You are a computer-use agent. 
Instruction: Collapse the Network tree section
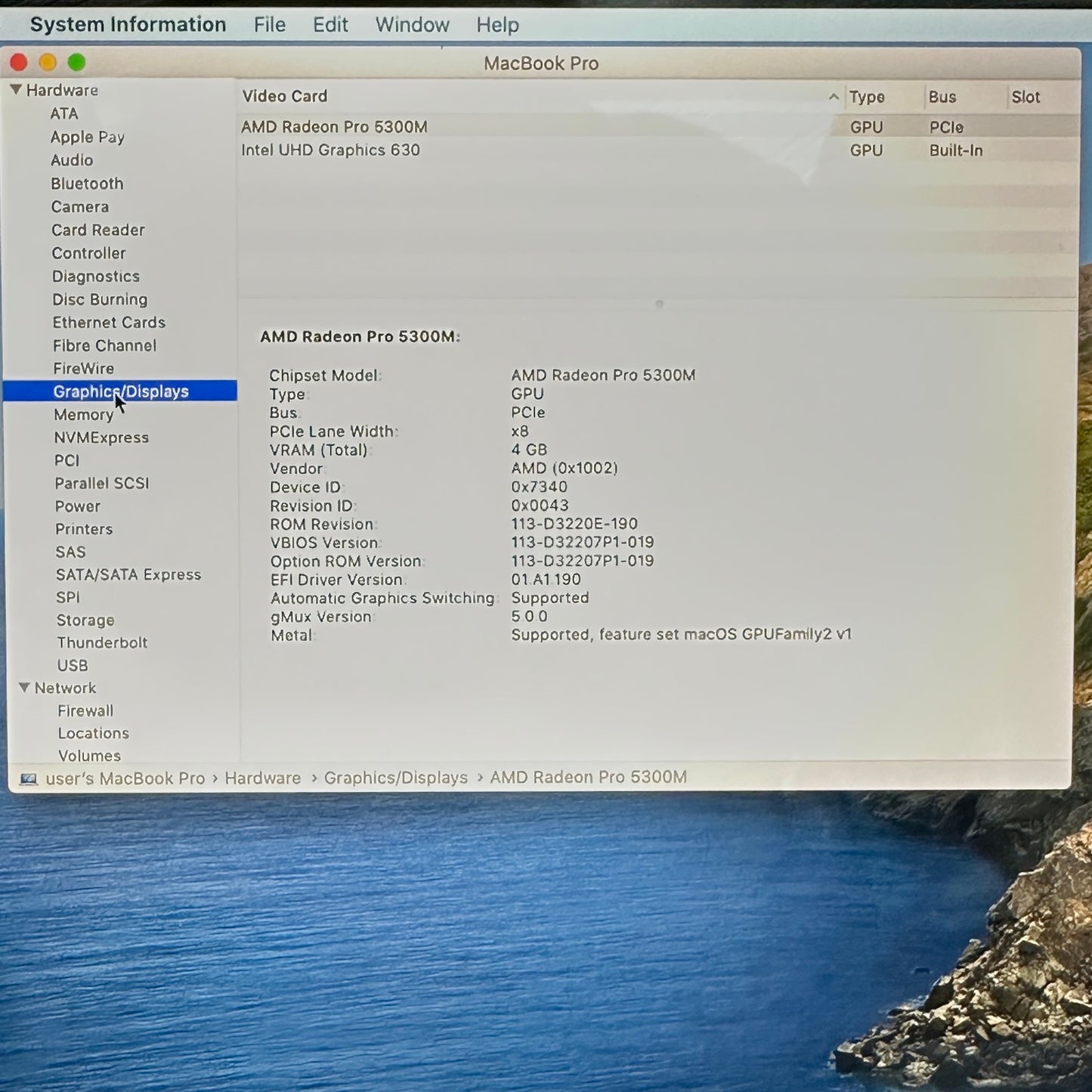(25, 688)
